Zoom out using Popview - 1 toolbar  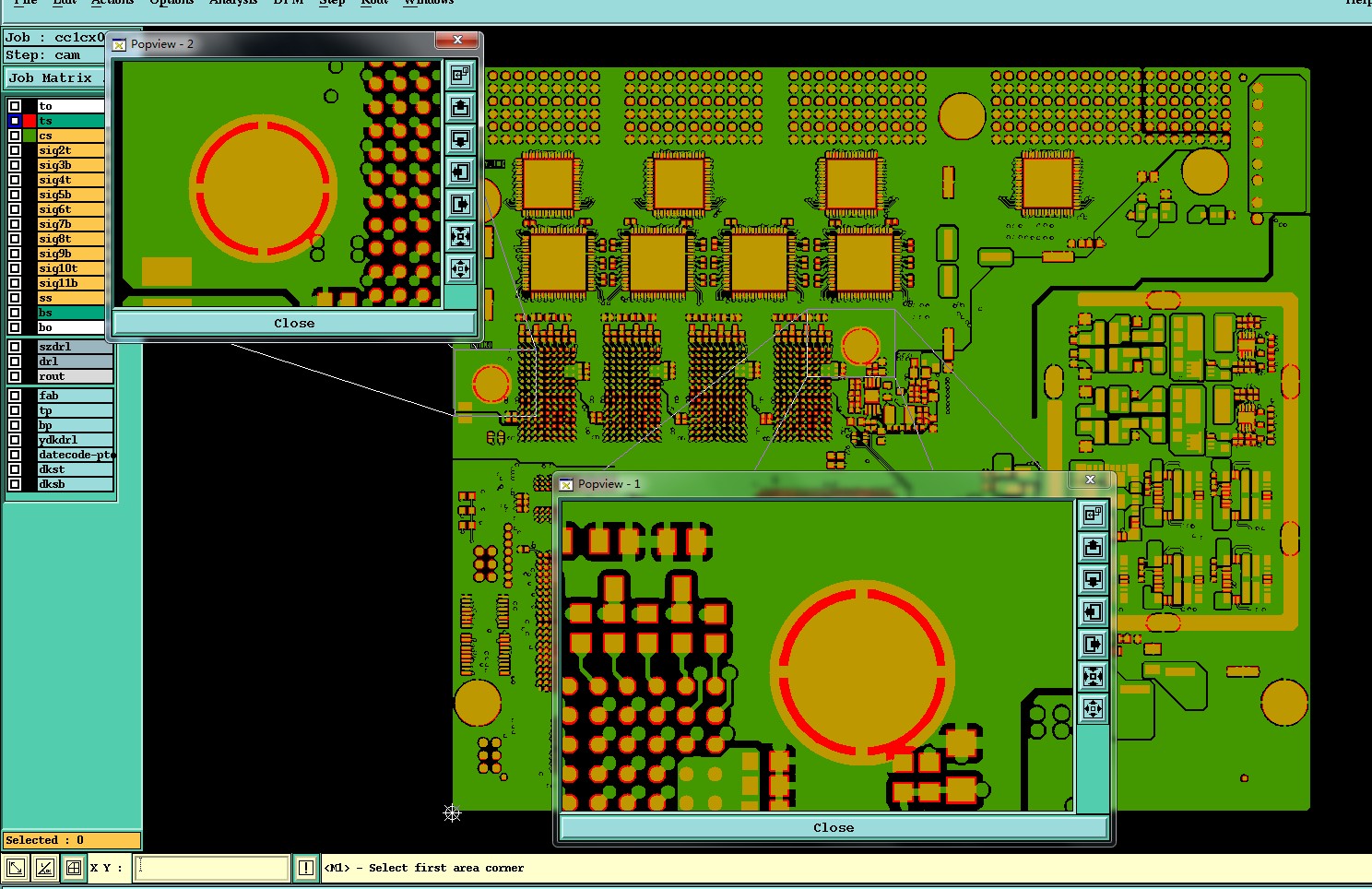[x=1093, y=708]
